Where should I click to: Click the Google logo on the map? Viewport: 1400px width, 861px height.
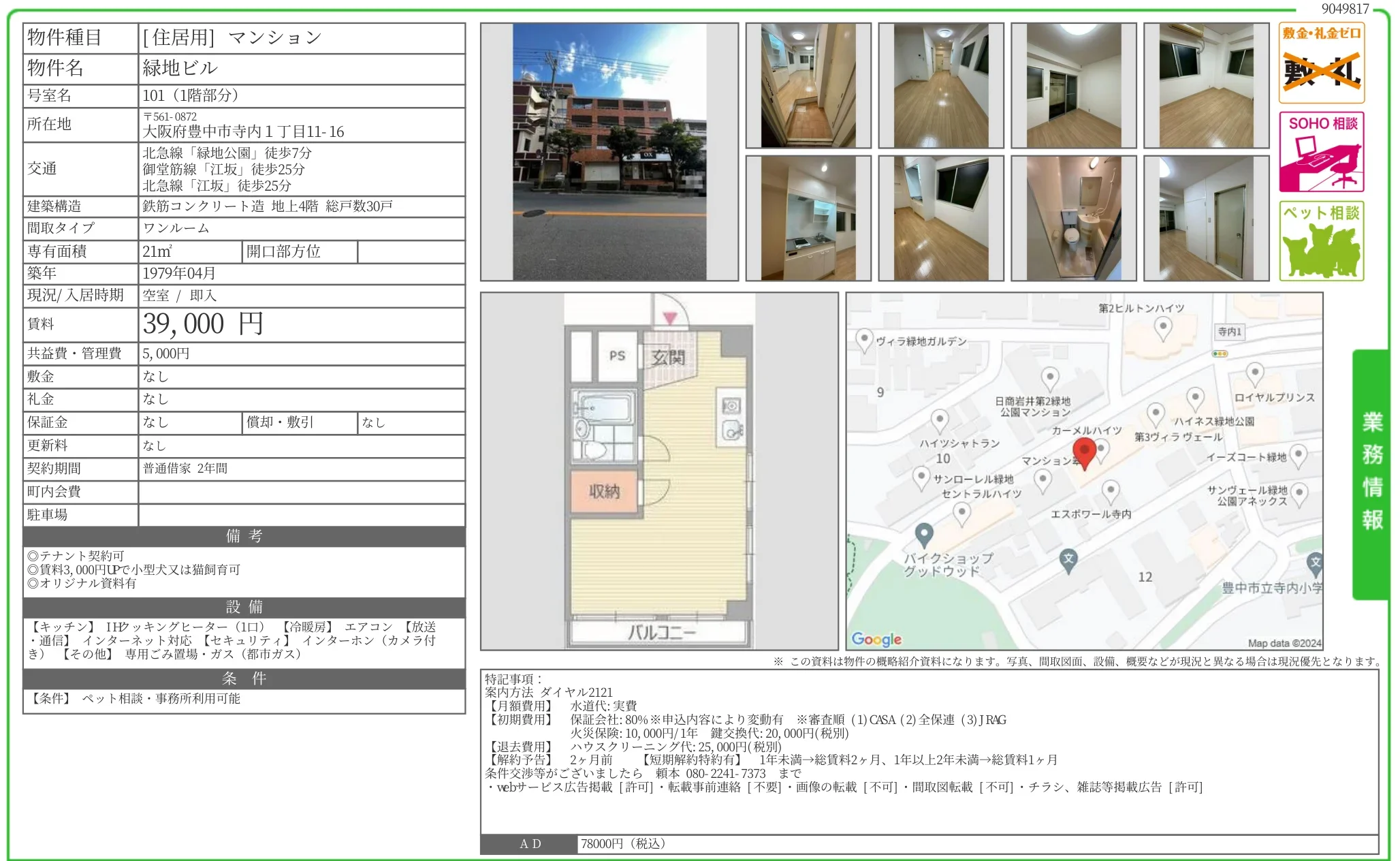pyautogui.click(x=876, y=639)
